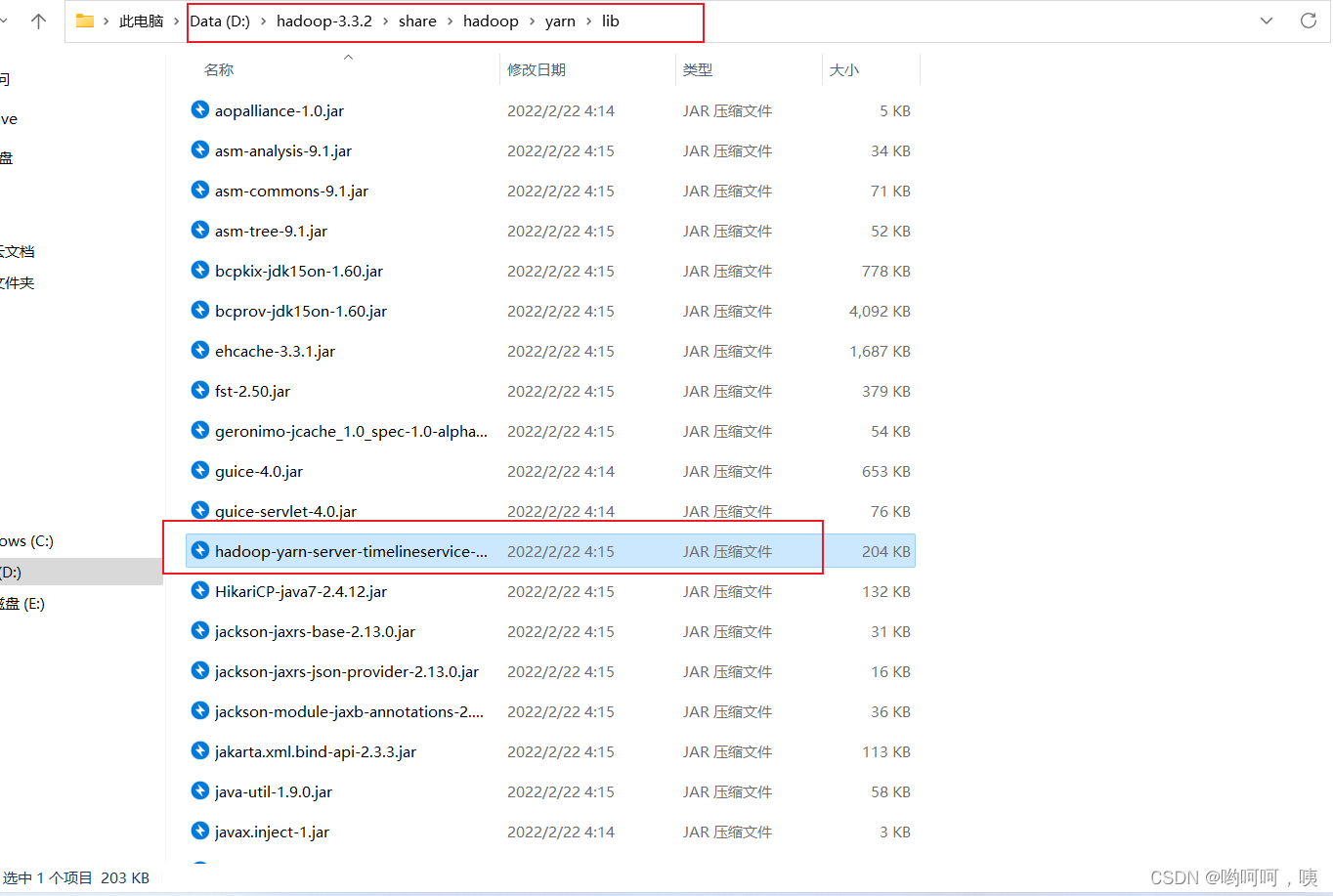Select the fst-2.50.jar file name
Screen dimensions: 1333x896
[x=252, y=391]
